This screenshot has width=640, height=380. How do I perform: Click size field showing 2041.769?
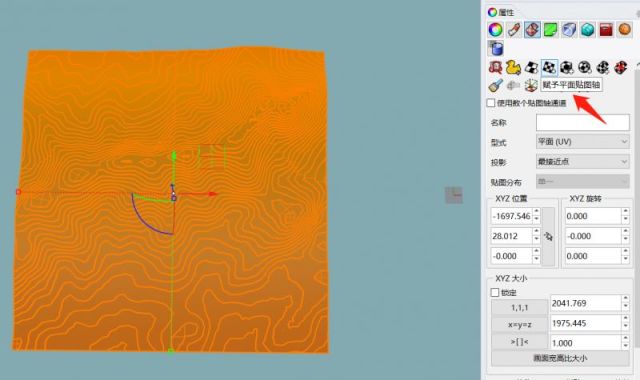[x=585, y=303]
